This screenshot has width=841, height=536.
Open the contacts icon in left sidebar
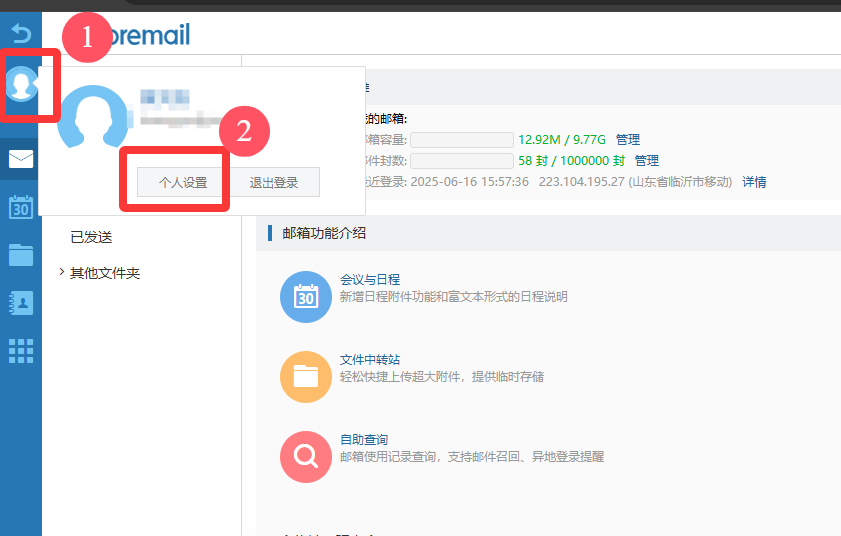coord(20,302)
